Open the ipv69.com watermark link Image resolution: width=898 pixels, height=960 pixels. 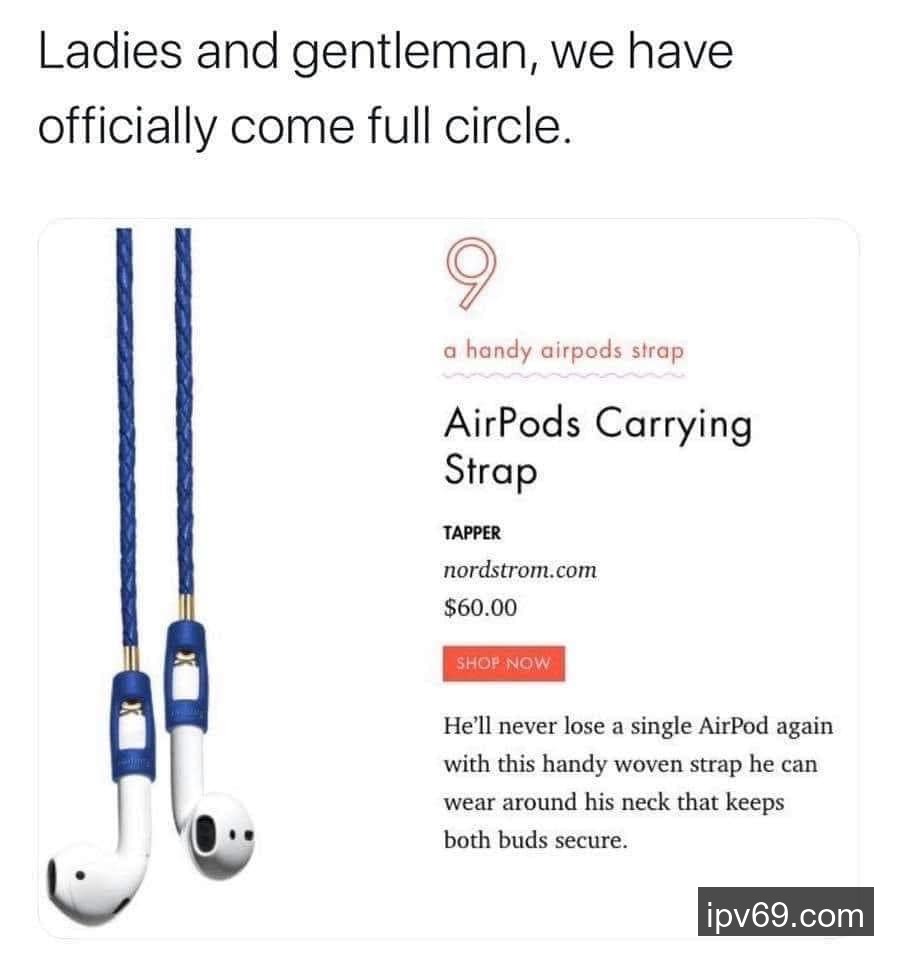click(785, 915)
